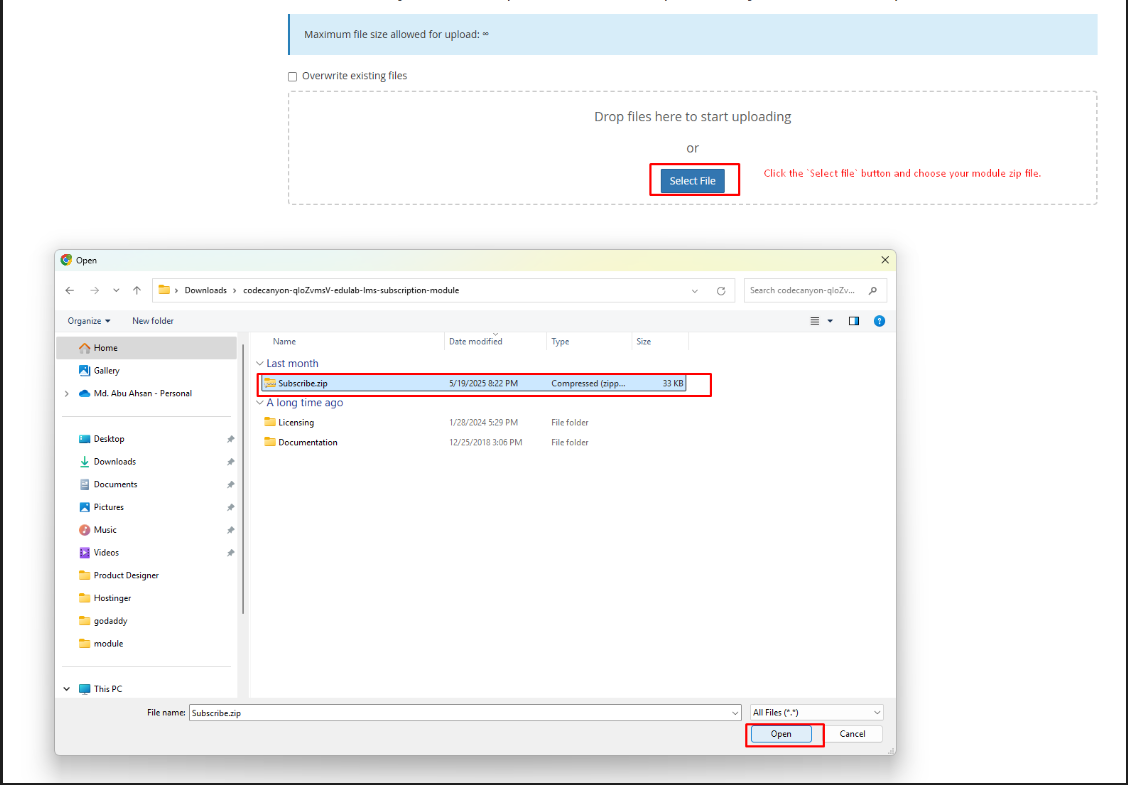Viewport: 1128px width, 785px height.
Task: Show the preview pane icon
Action: [x=853, y=321]
